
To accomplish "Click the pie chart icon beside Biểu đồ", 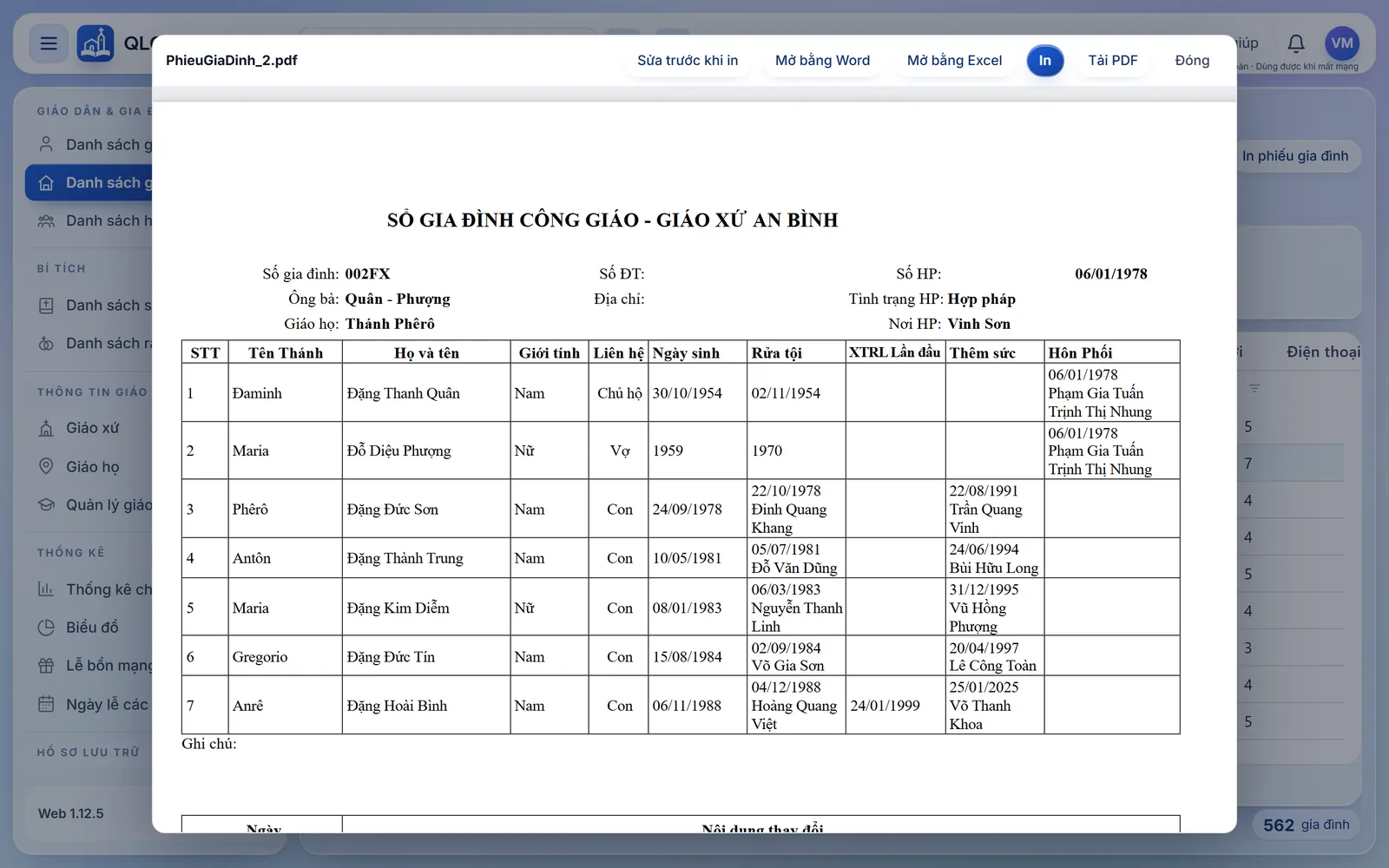I will tap(46, 628).
